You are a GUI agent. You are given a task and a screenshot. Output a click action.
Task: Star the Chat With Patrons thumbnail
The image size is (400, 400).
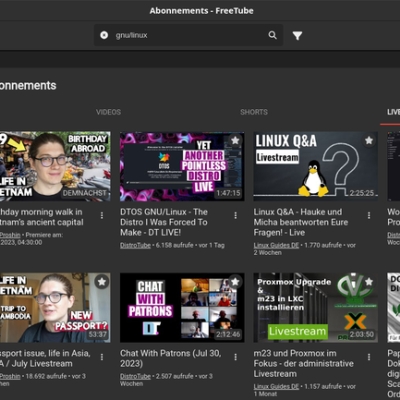pyautogui.click(x=235, y=282)
